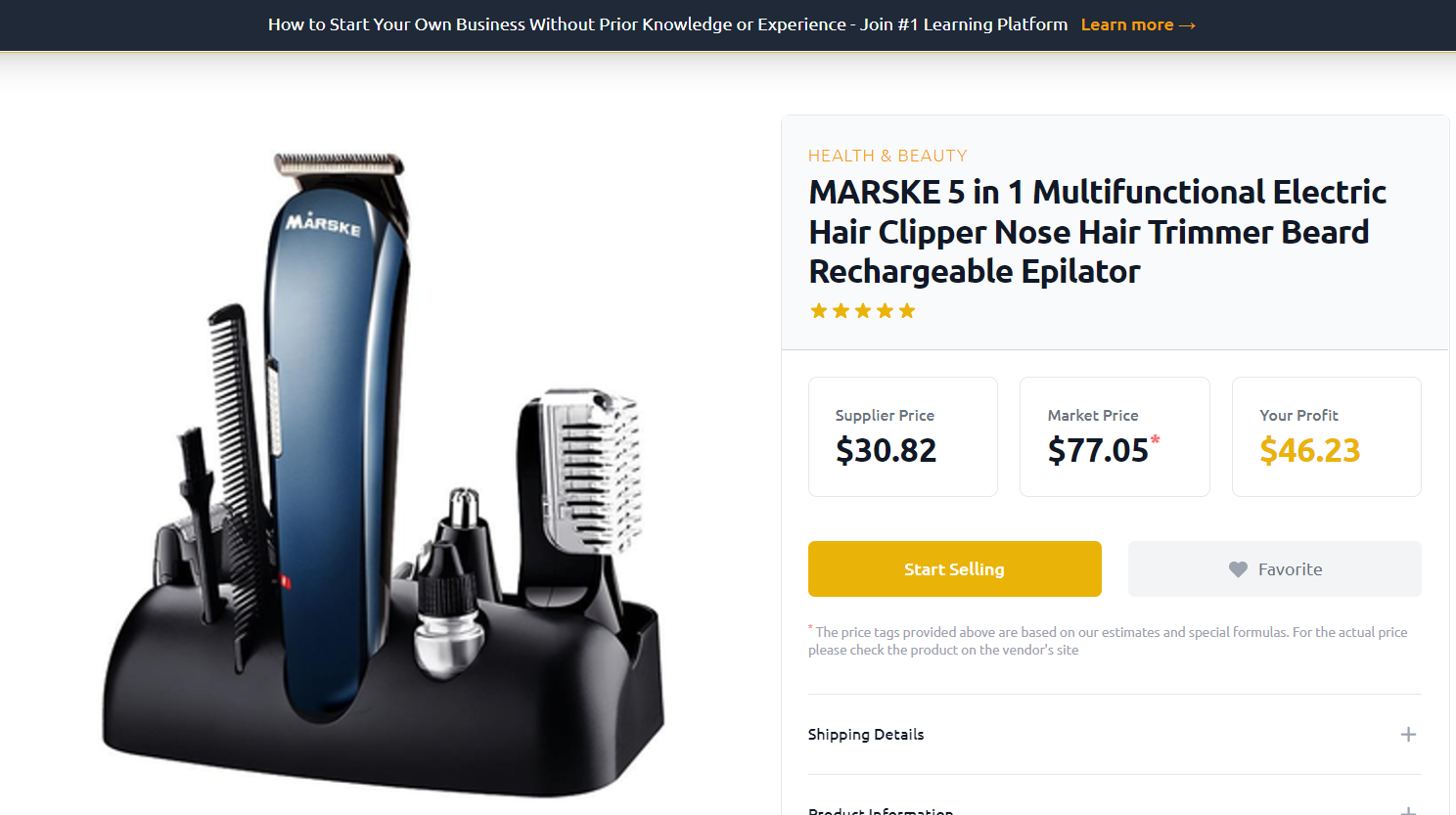Open the Health & Beauty category link
Image resolution: width=1456 pixels, height=815 pixels.
[887, 156]
